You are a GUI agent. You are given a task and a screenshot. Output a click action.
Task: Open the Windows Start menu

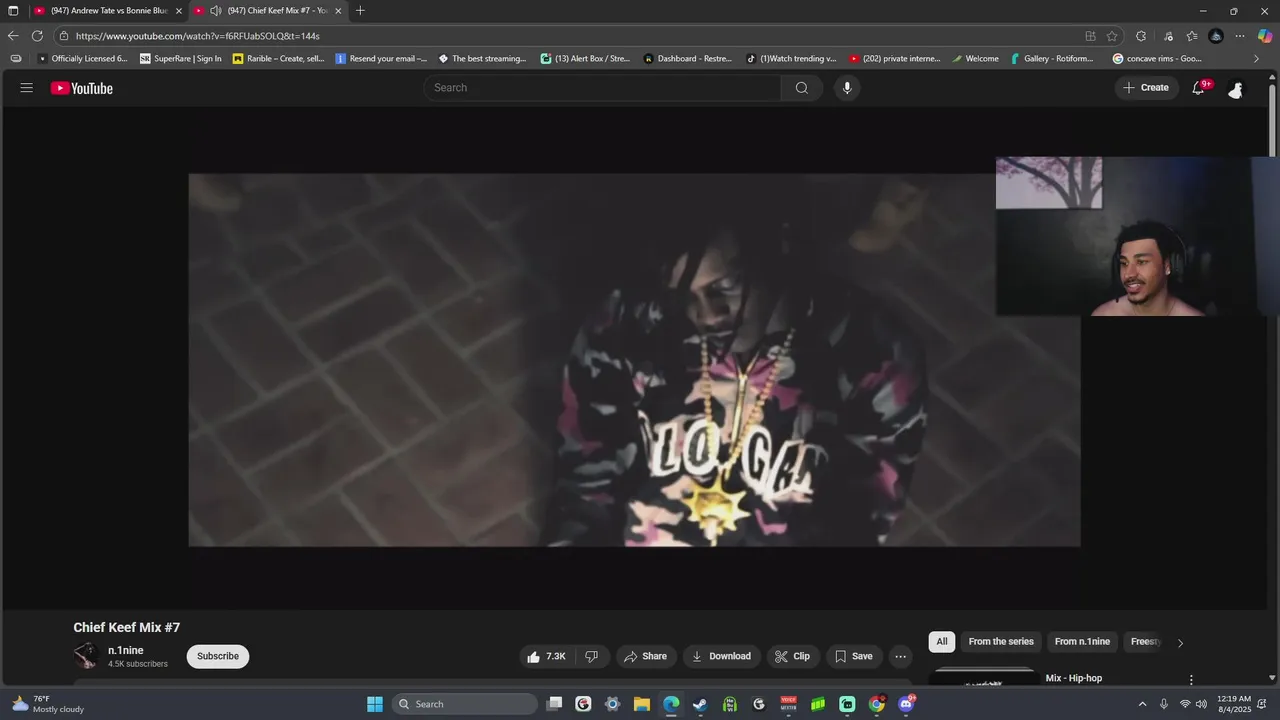pos(375,704)
